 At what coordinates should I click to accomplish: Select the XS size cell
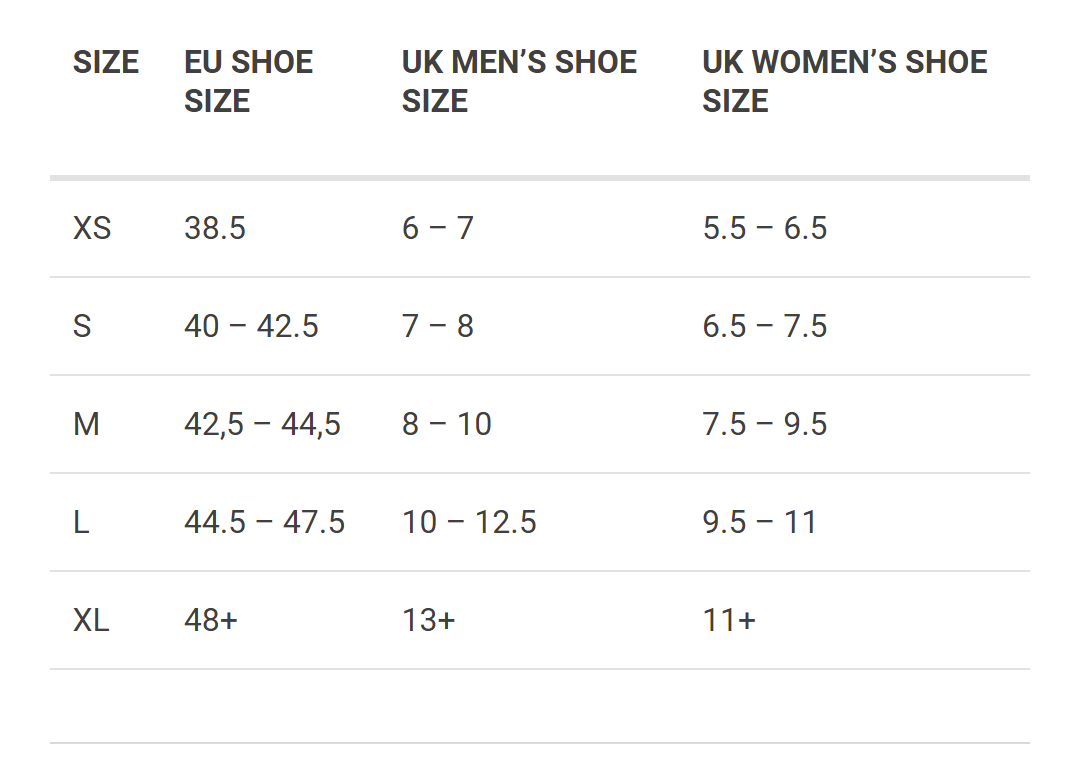click(x=92, y=229)
